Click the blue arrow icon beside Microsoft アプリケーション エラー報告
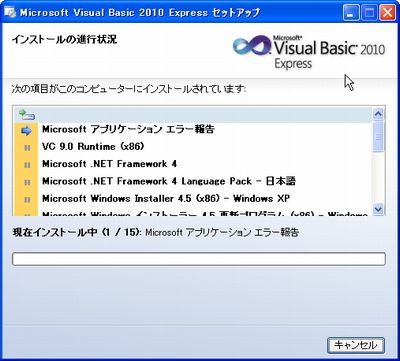Viewport: 400px width, 361px height. pos(26,131)
